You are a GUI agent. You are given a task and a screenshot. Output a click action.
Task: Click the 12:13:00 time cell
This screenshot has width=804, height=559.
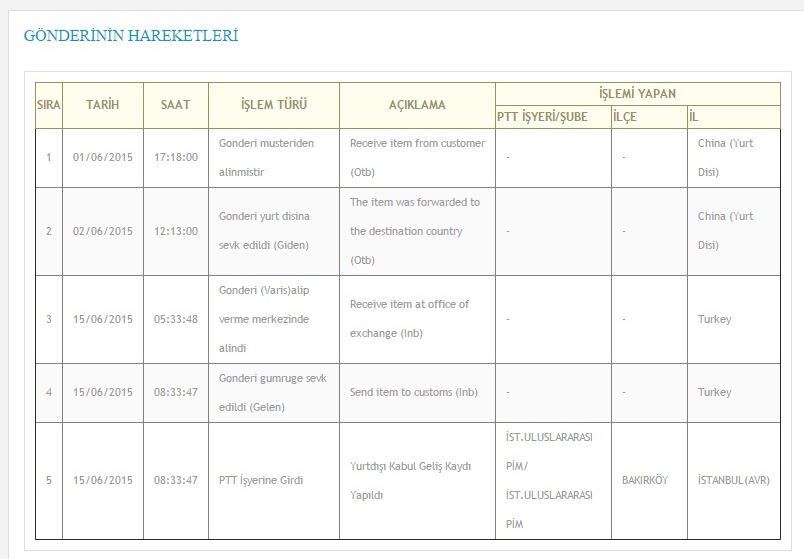176,231
